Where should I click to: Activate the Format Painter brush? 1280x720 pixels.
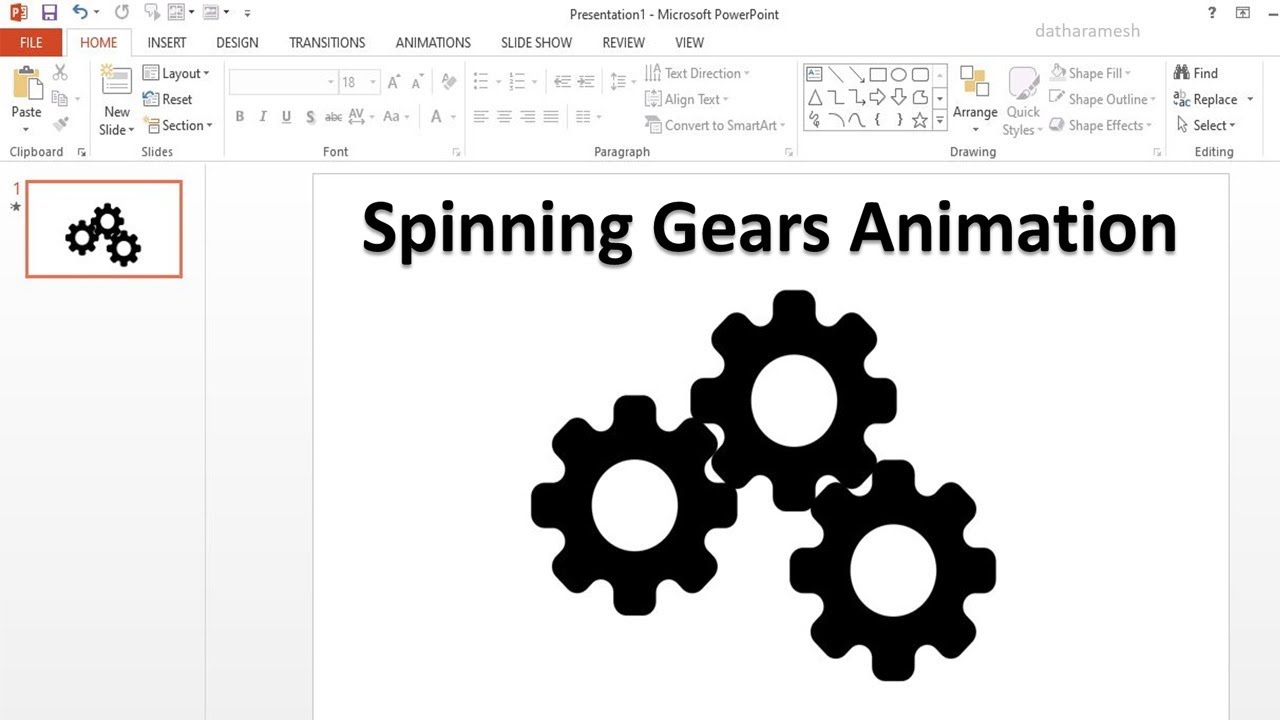pyautogui.click(x=60, y=125)
